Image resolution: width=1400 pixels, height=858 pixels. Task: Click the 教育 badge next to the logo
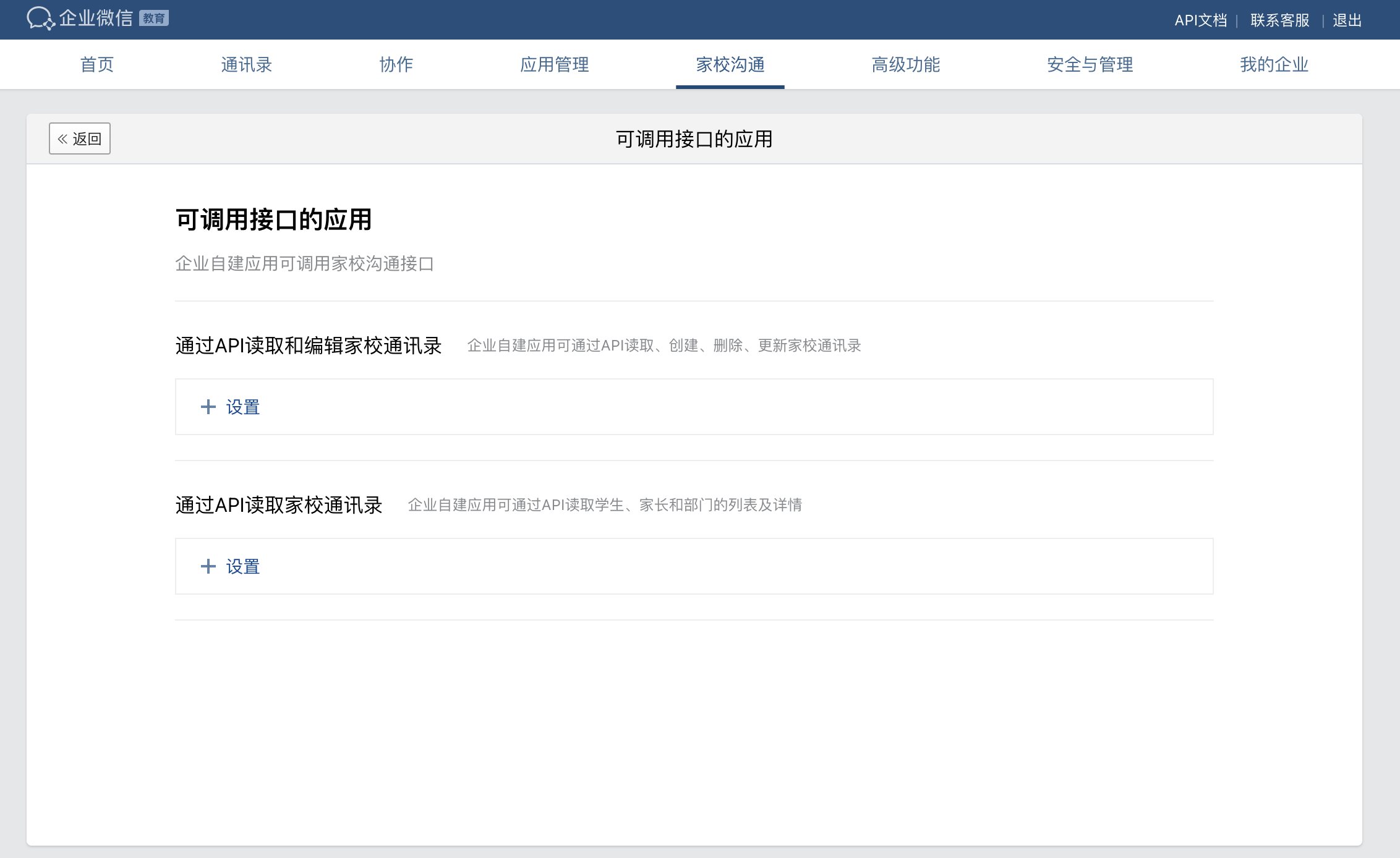(154, 19)
